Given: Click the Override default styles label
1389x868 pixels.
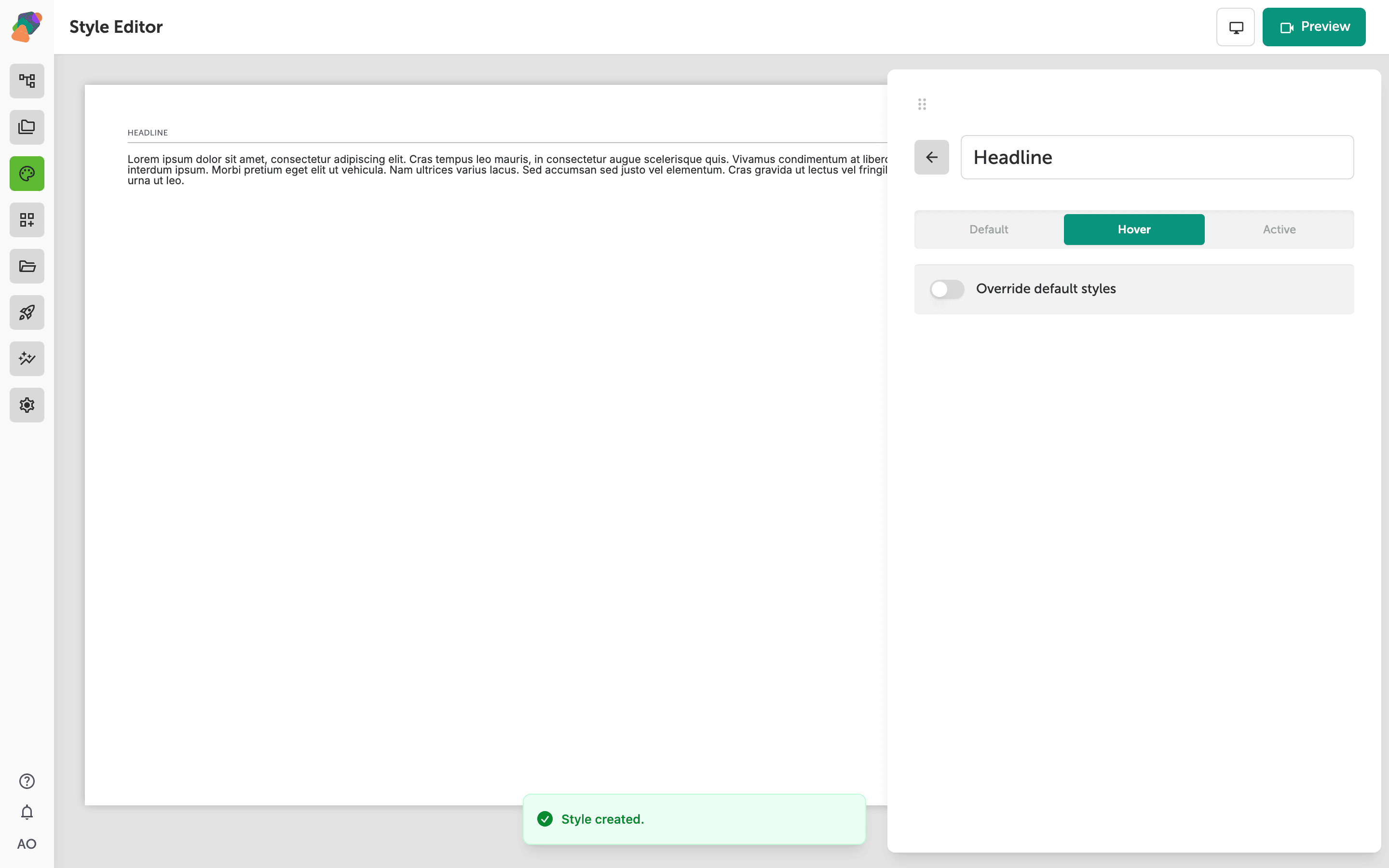Looking at the screenshot, I should (1046, 289).
